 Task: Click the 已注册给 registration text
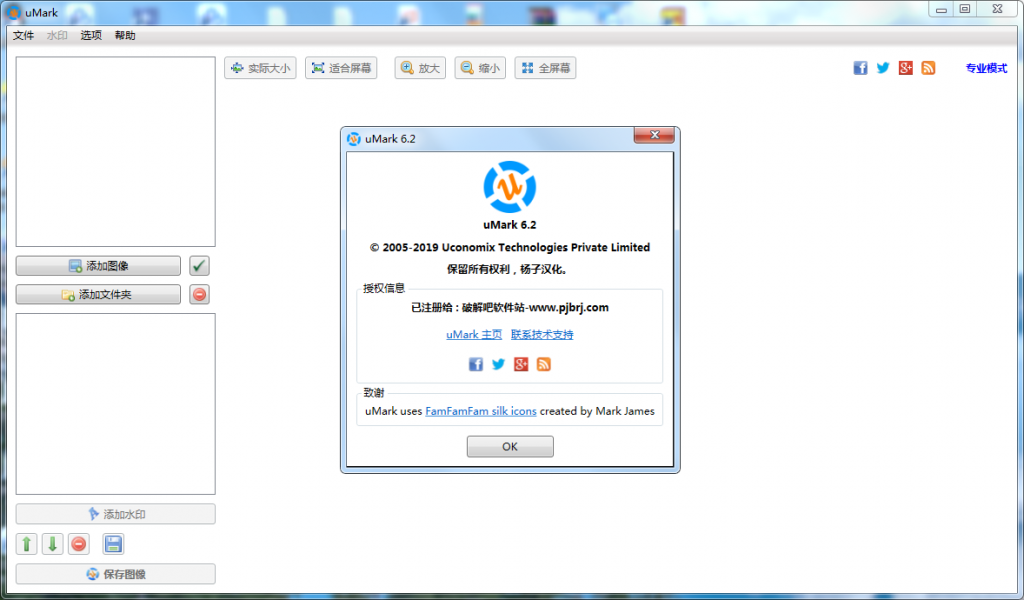click(x=510, y=307)
